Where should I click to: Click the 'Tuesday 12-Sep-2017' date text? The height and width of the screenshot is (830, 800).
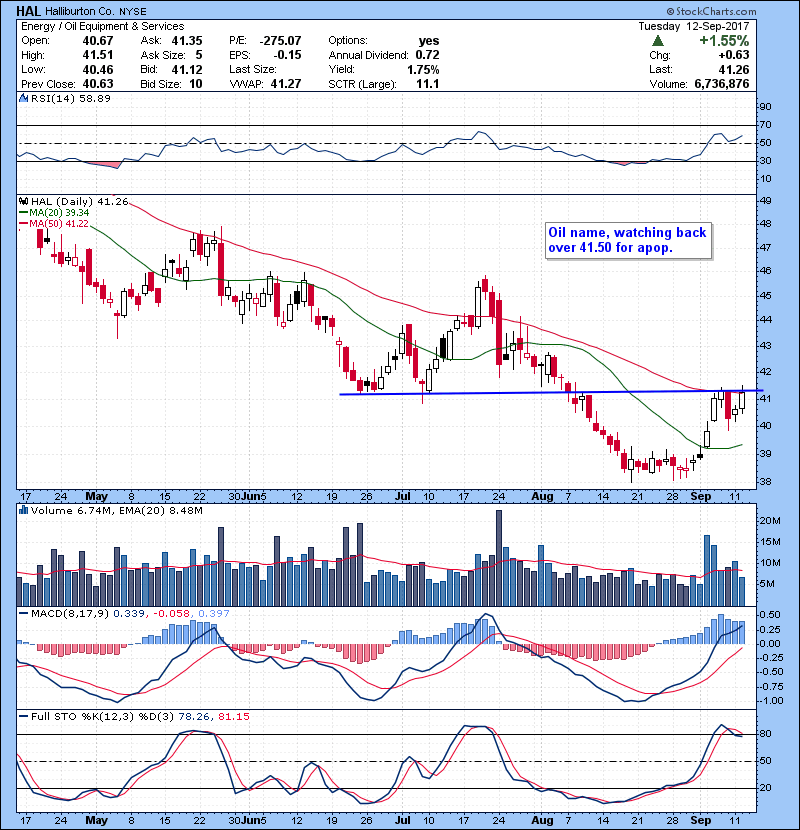(694, 26)
